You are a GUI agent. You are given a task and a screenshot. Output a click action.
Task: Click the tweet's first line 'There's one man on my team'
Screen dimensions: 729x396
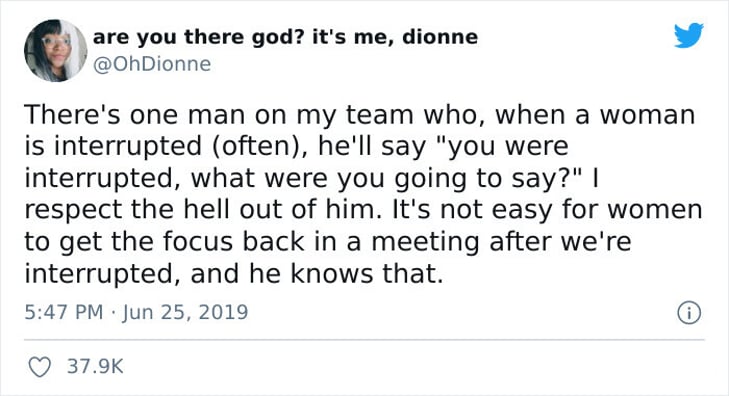pos(219,115)
